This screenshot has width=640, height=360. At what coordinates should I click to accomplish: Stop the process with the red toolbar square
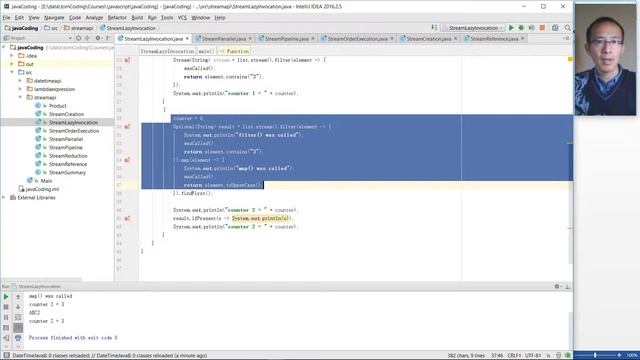point(542,28)
